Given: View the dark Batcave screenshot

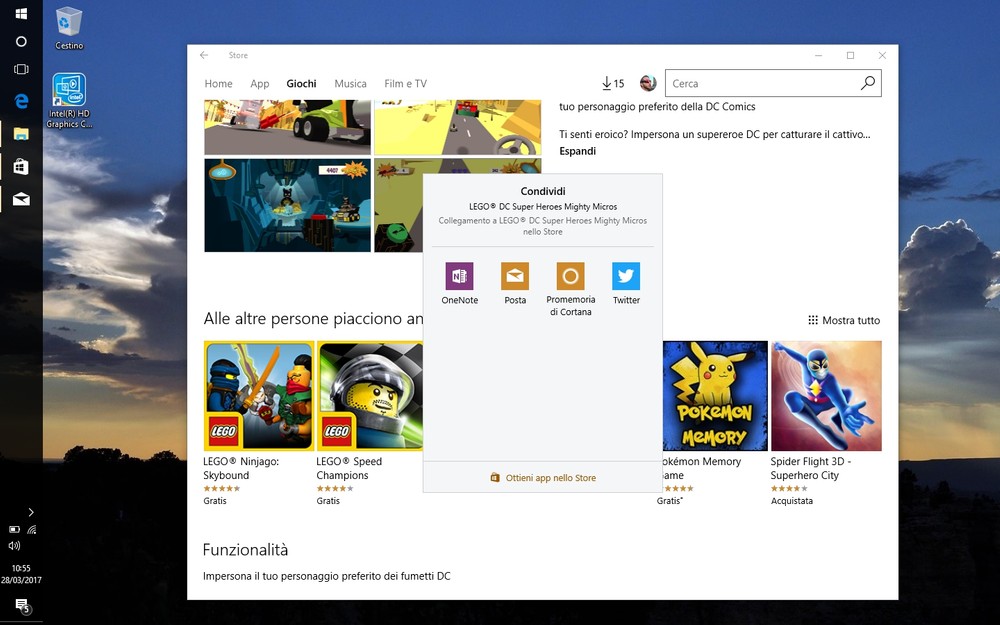Looking at the screenshot, I should point(287,205).
